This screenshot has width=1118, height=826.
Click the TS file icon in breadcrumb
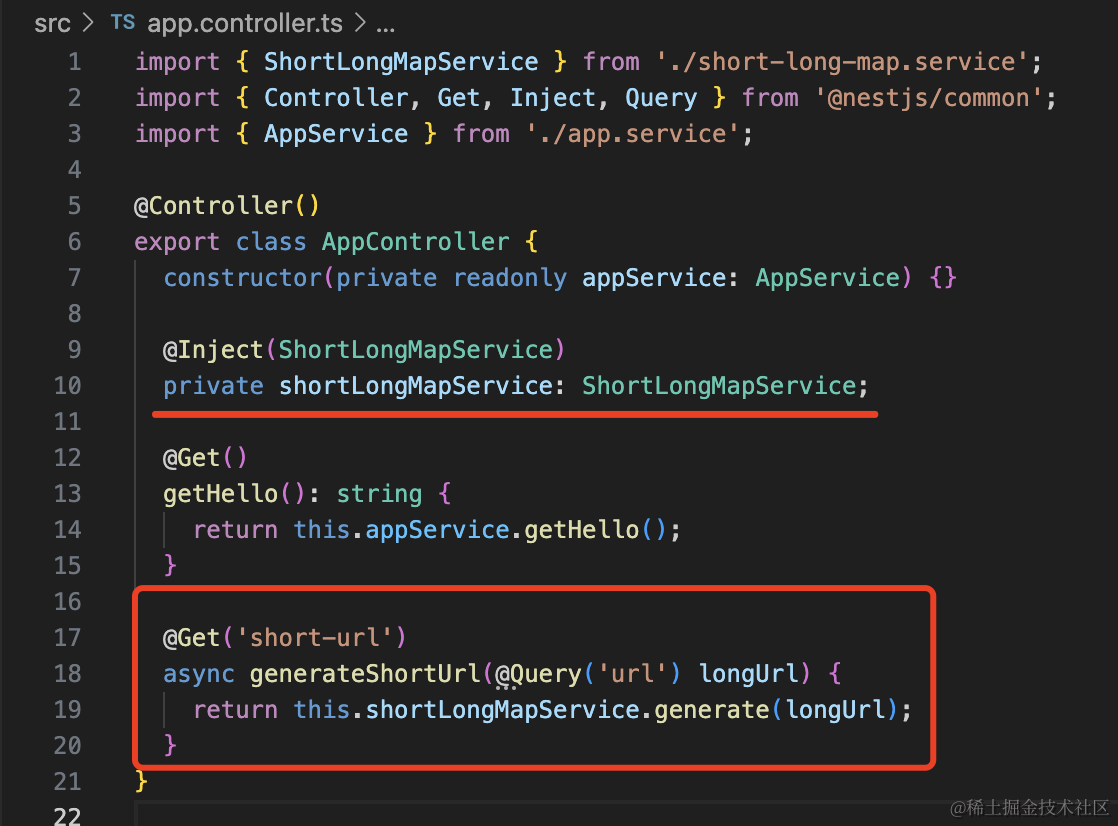click(122, 24)
